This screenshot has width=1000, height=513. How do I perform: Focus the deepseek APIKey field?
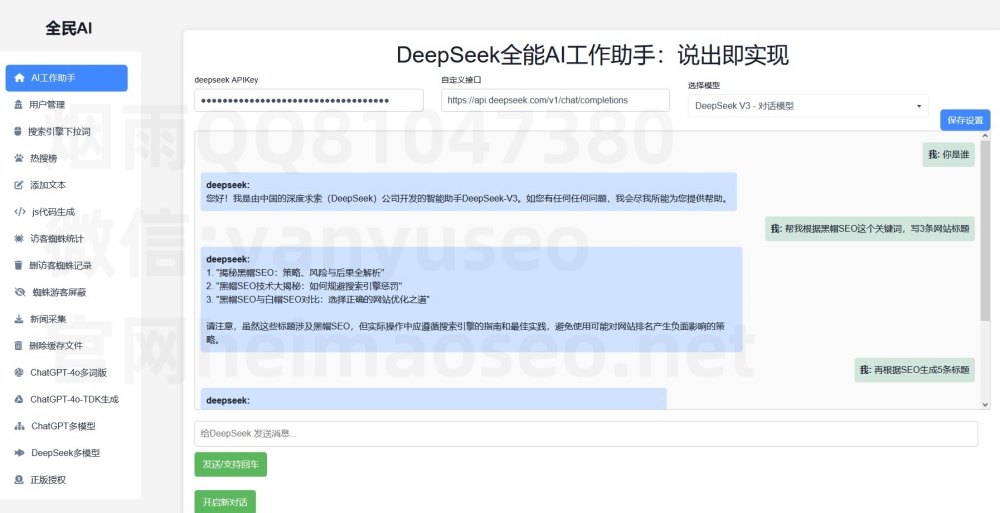pyautogui.click(x=309, y=100)
